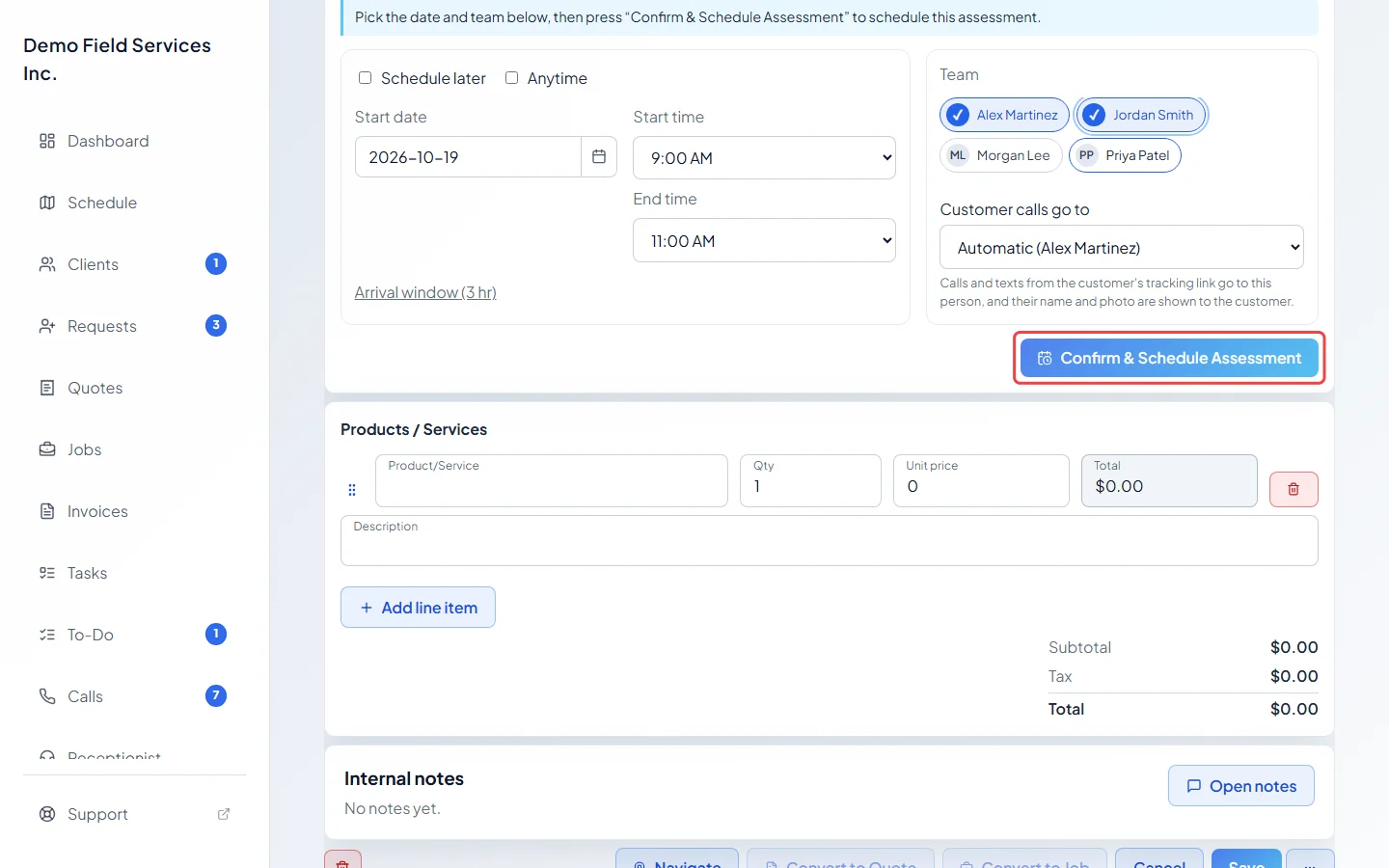
Task: Click the Navigate button
Action: tap(677, 859)
